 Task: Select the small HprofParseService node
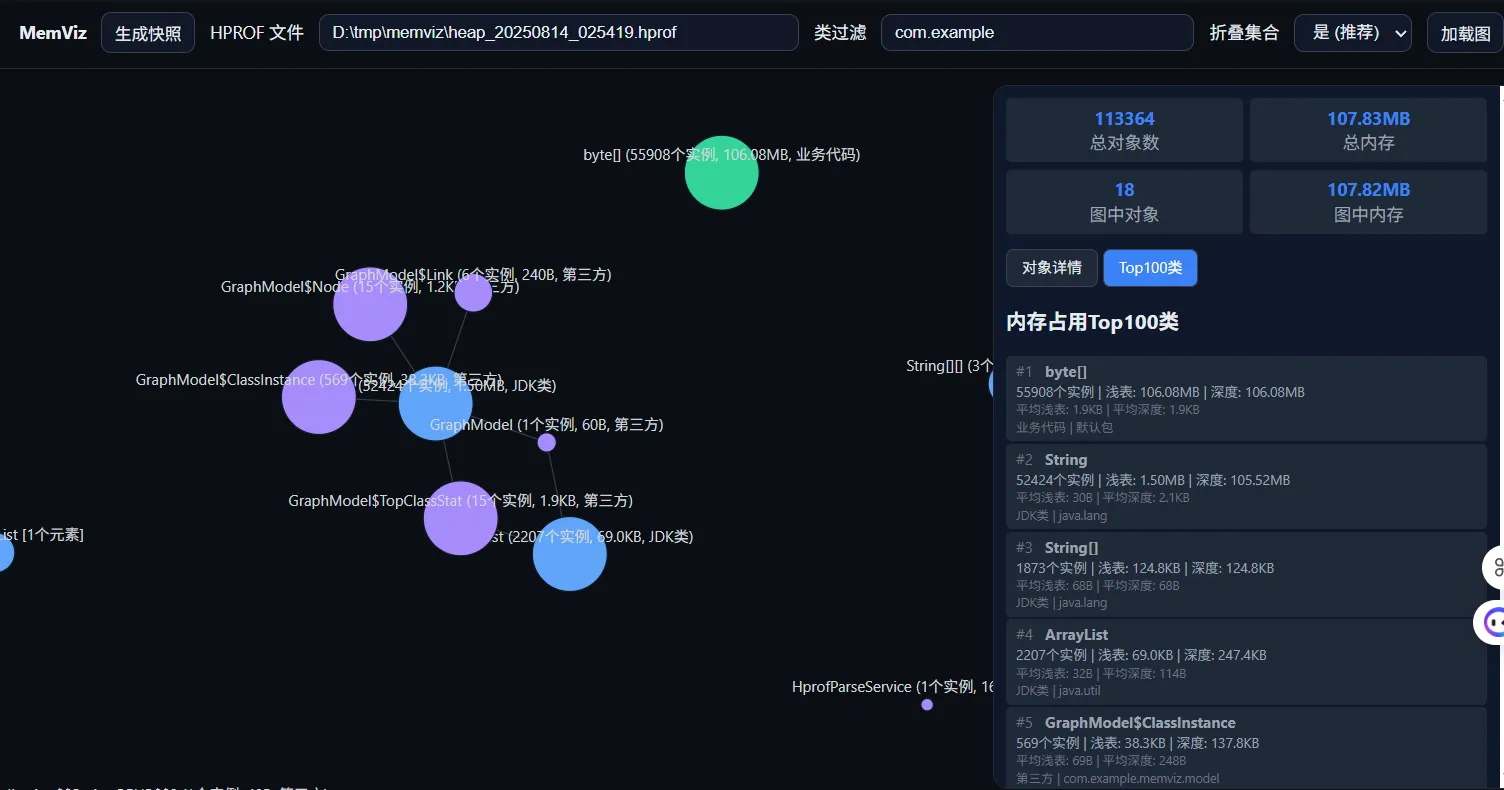[927, 705]
